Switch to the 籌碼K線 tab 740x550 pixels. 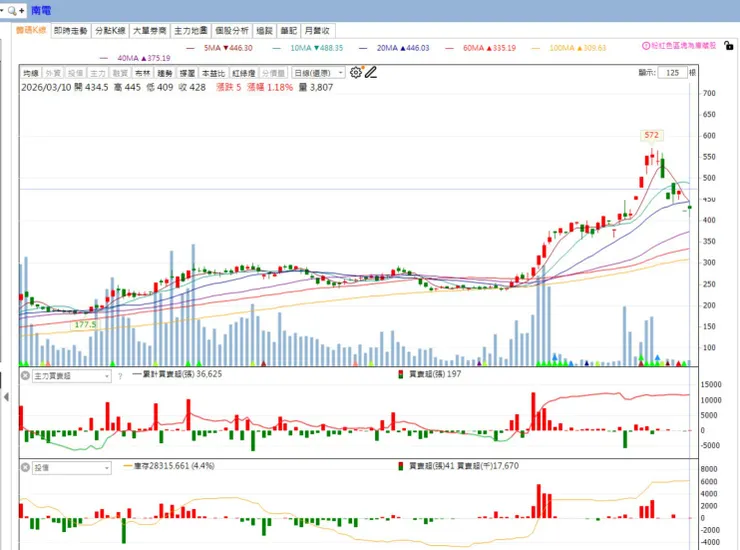[31, 30]
